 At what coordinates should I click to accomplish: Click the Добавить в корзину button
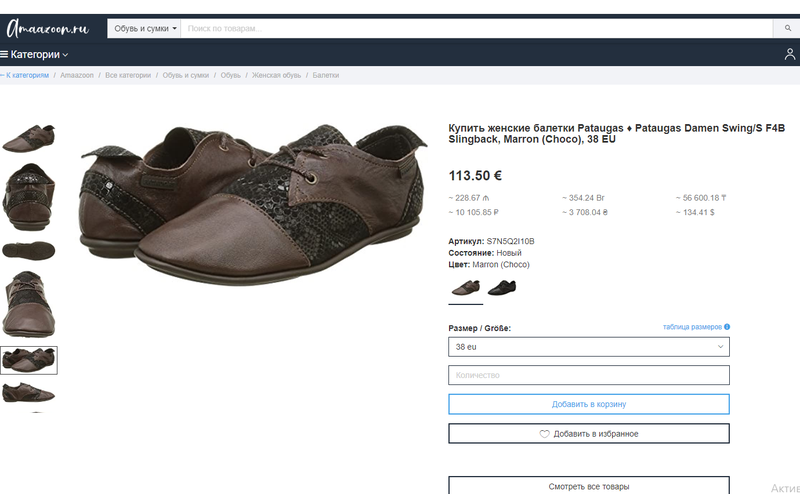click(588, 404)
